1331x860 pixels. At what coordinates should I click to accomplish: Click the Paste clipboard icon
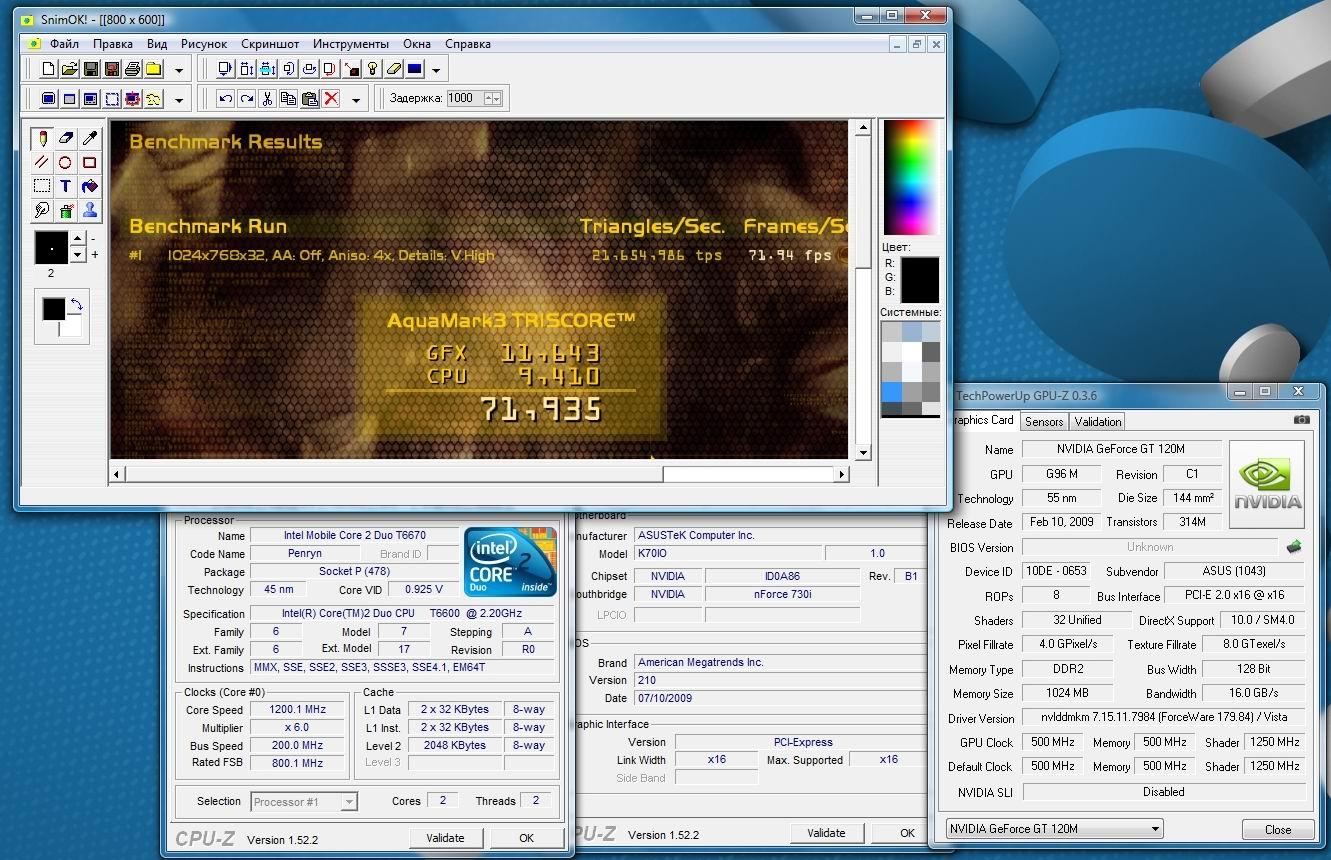pos(309,98)
